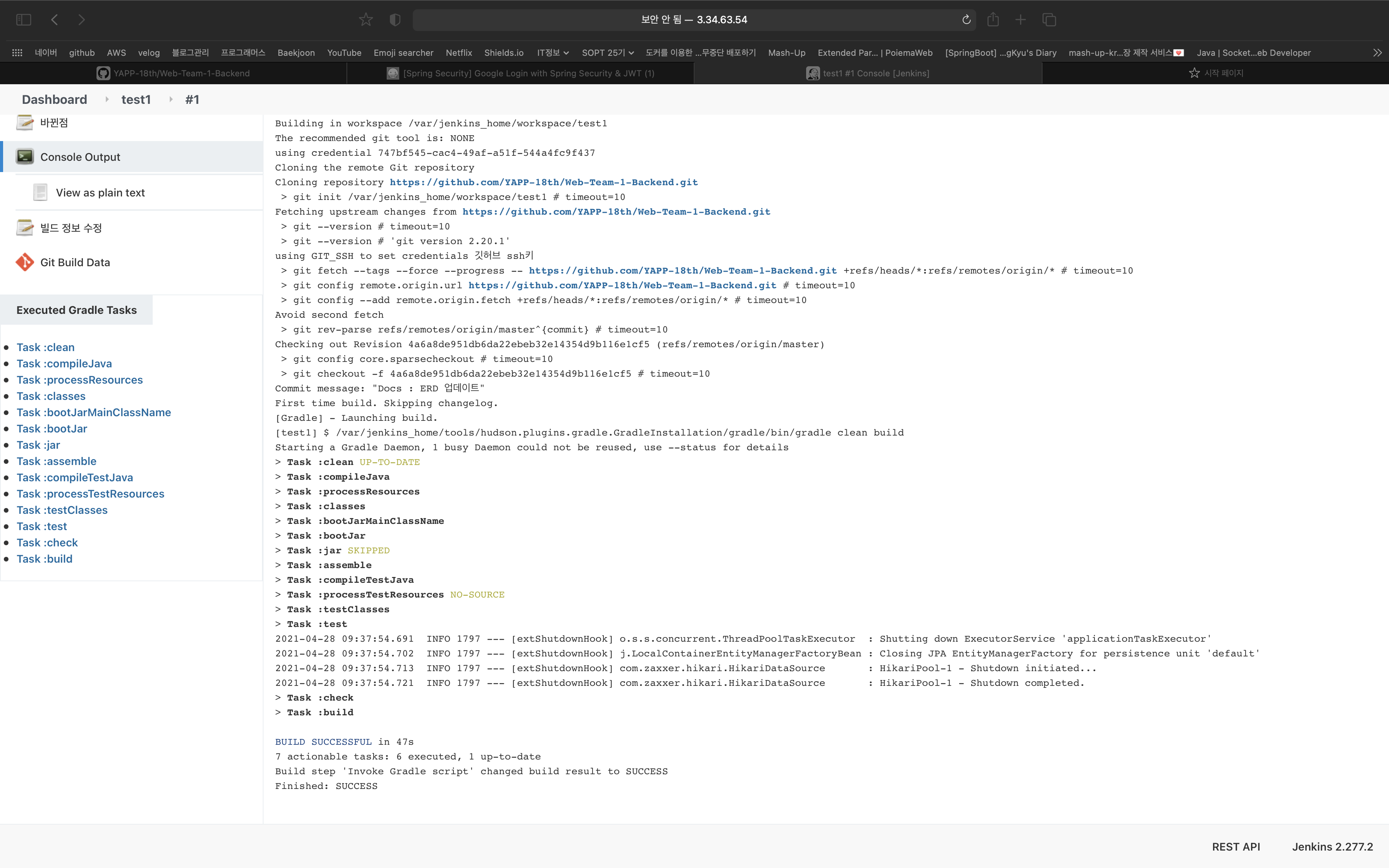Open the AWS bookmark
1389x868 pixels.
click(117, 52)
